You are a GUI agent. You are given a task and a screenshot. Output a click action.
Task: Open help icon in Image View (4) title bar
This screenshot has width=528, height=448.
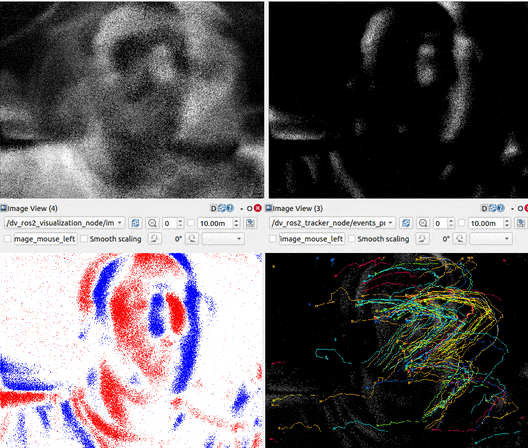pyautogui.click(x=230, y=209)
